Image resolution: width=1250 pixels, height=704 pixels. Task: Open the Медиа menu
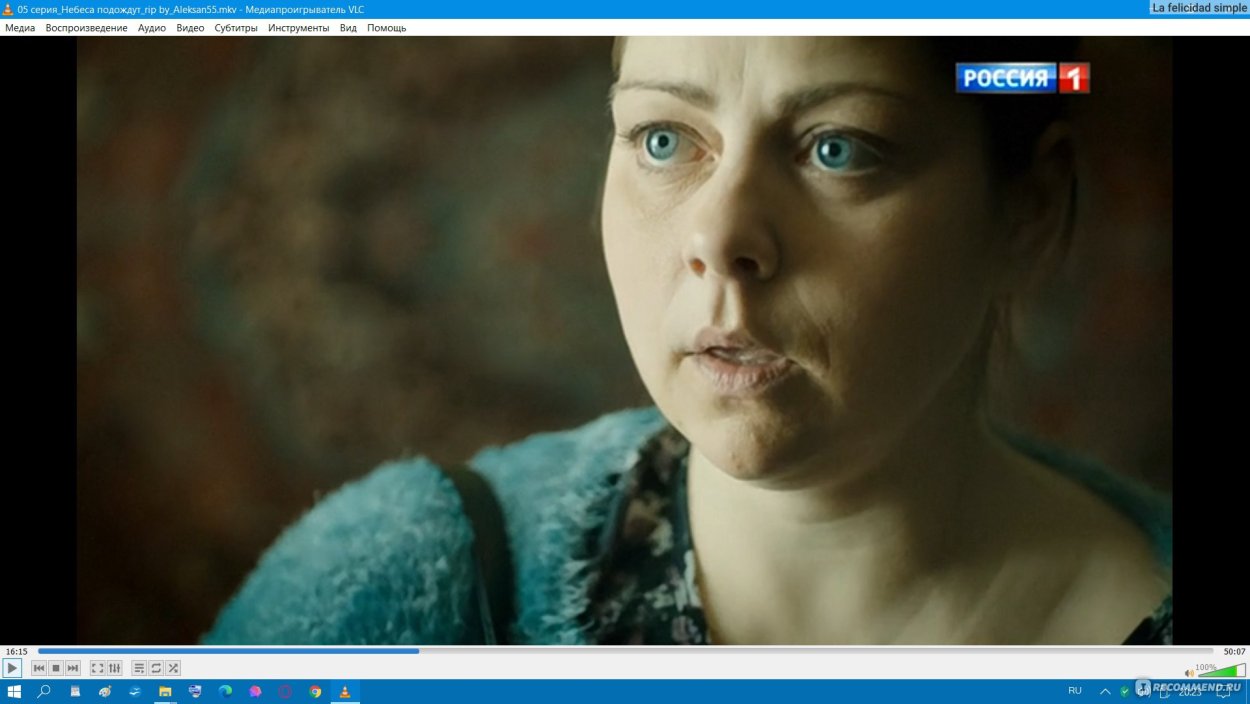coord(20,28)
